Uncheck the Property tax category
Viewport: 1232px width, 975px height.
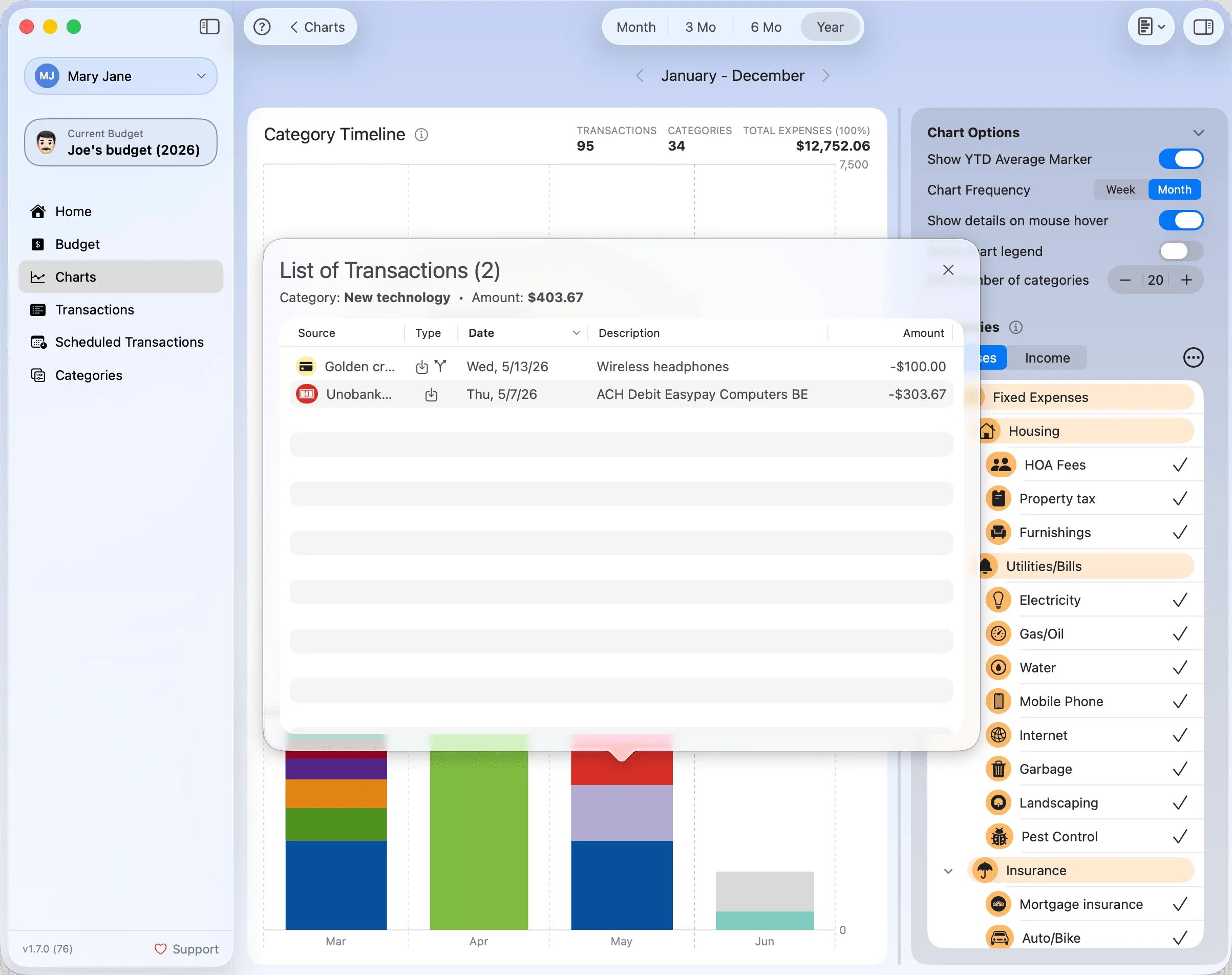(x=1179, y=498)
